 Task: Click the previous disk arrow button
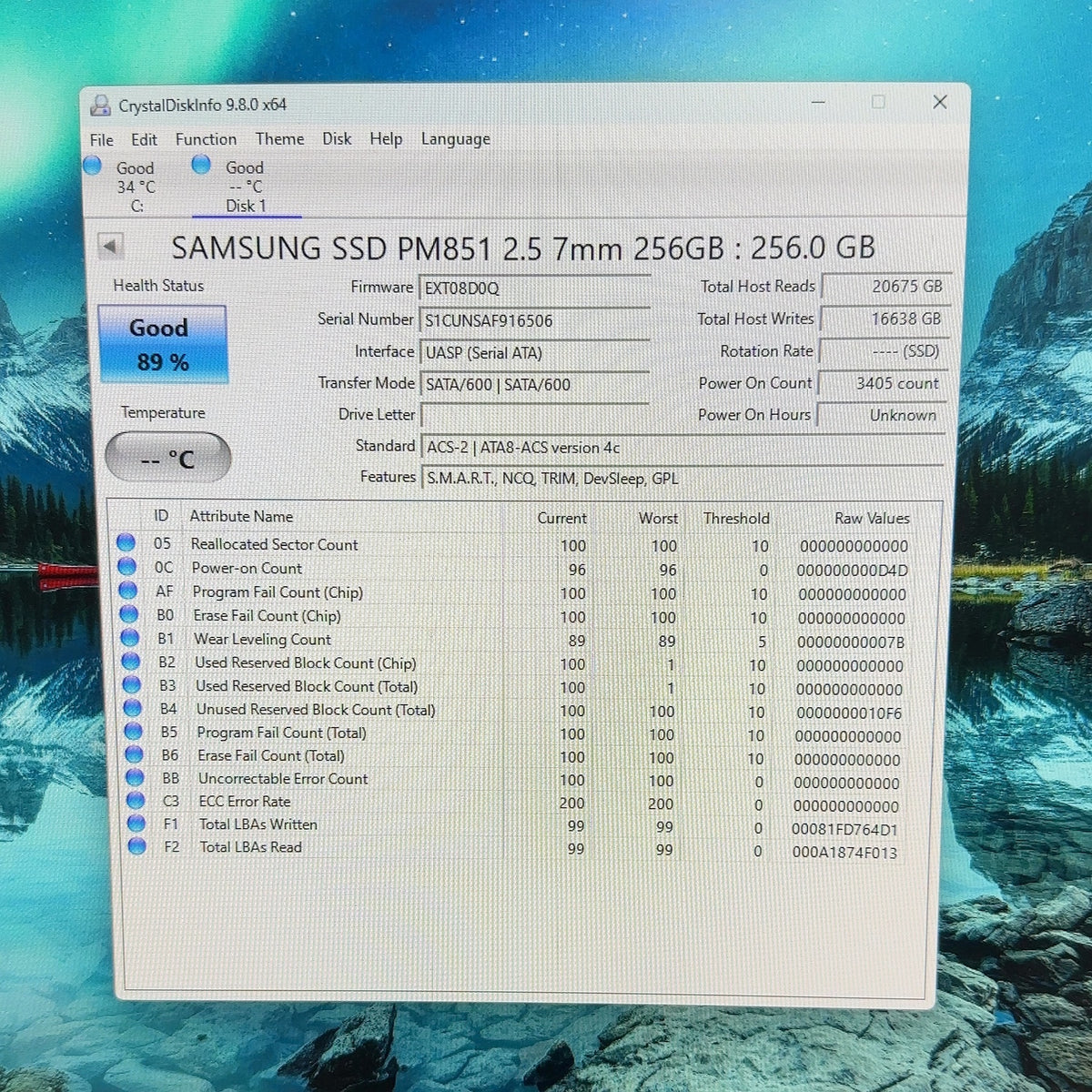coord(110,246)
